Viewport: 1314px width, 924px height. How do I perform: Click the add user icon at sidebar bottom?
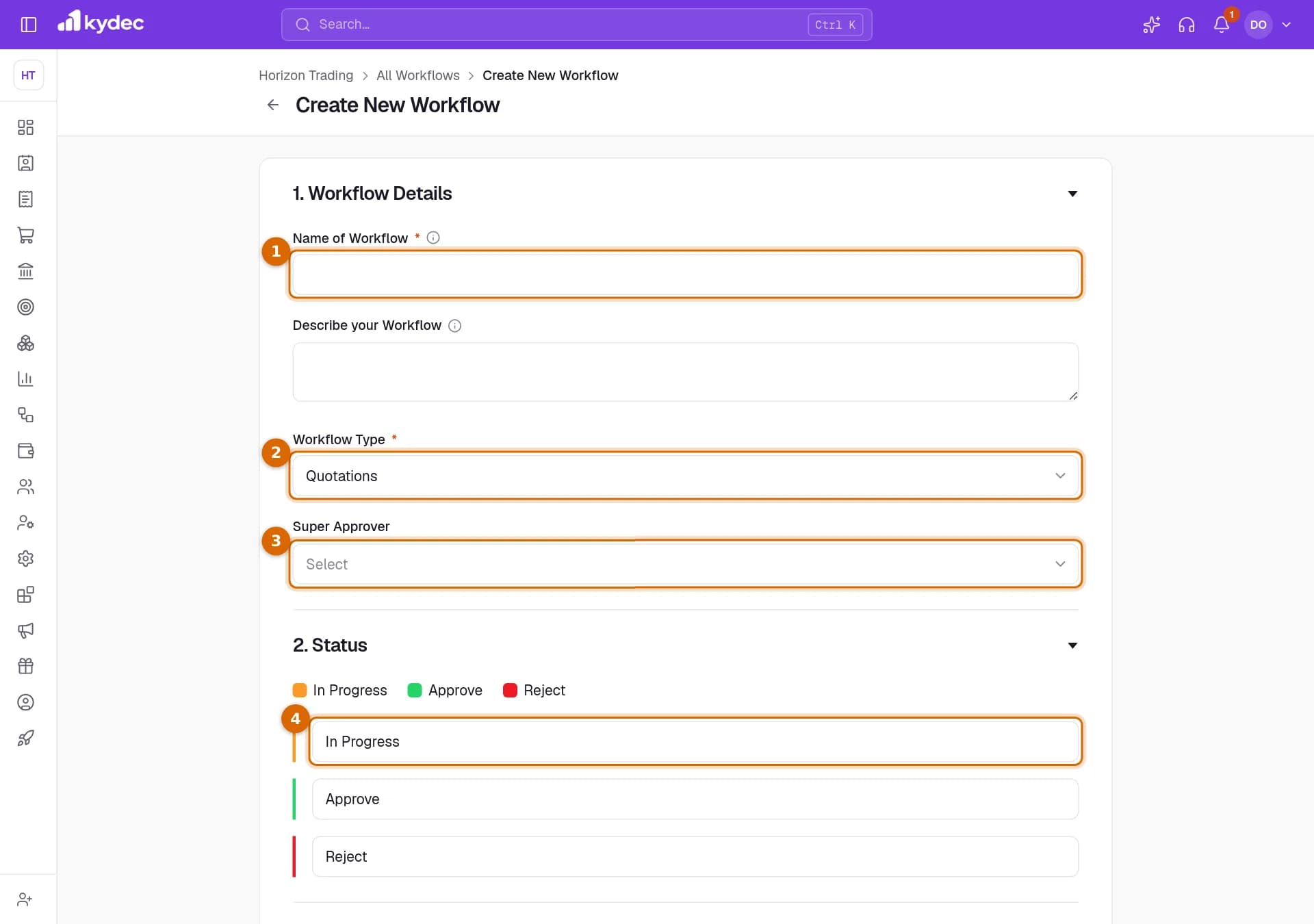[25, 899]
